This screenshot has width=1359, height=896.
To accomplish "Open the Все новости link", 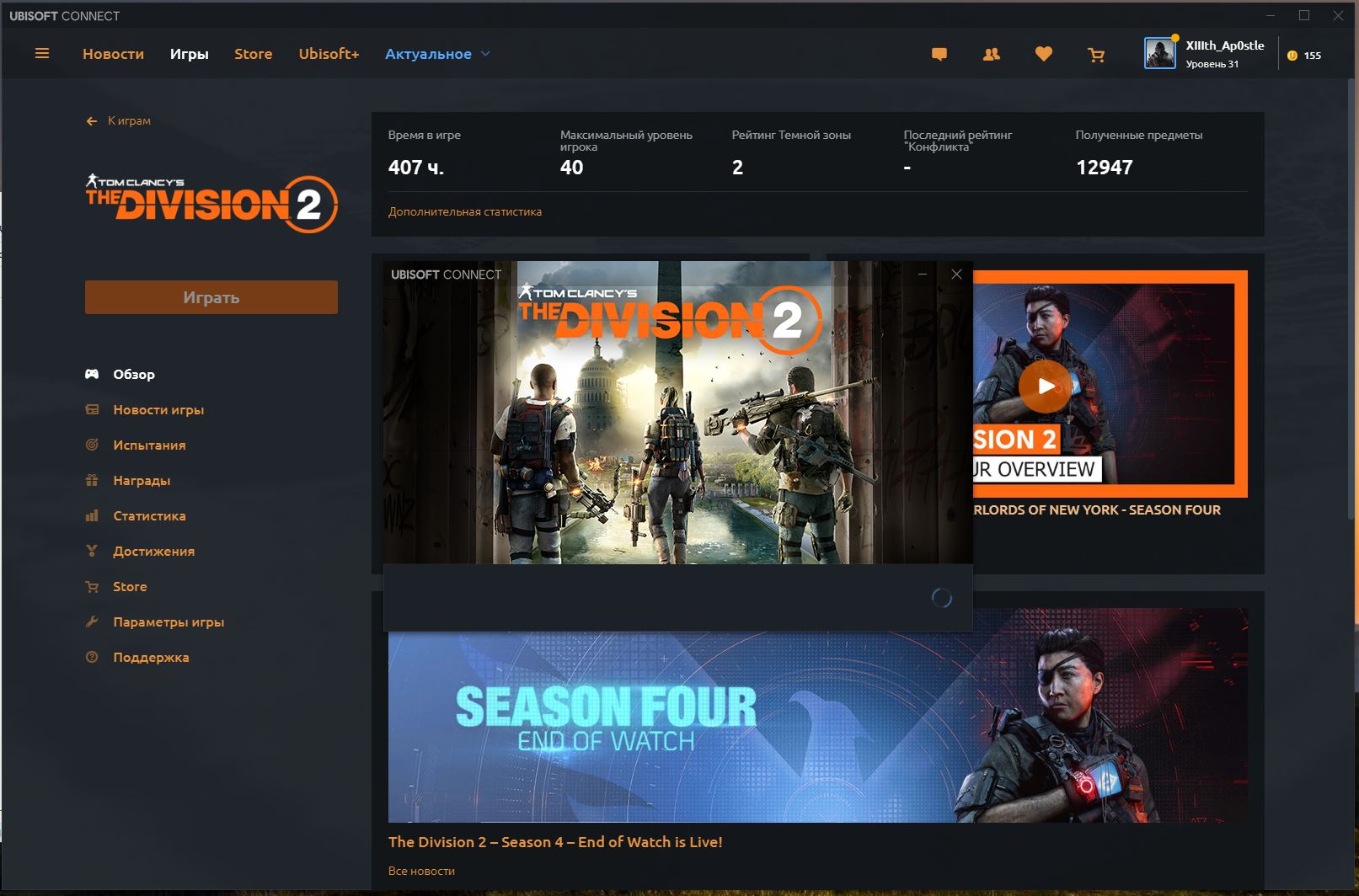I will [x=421, y=871].
